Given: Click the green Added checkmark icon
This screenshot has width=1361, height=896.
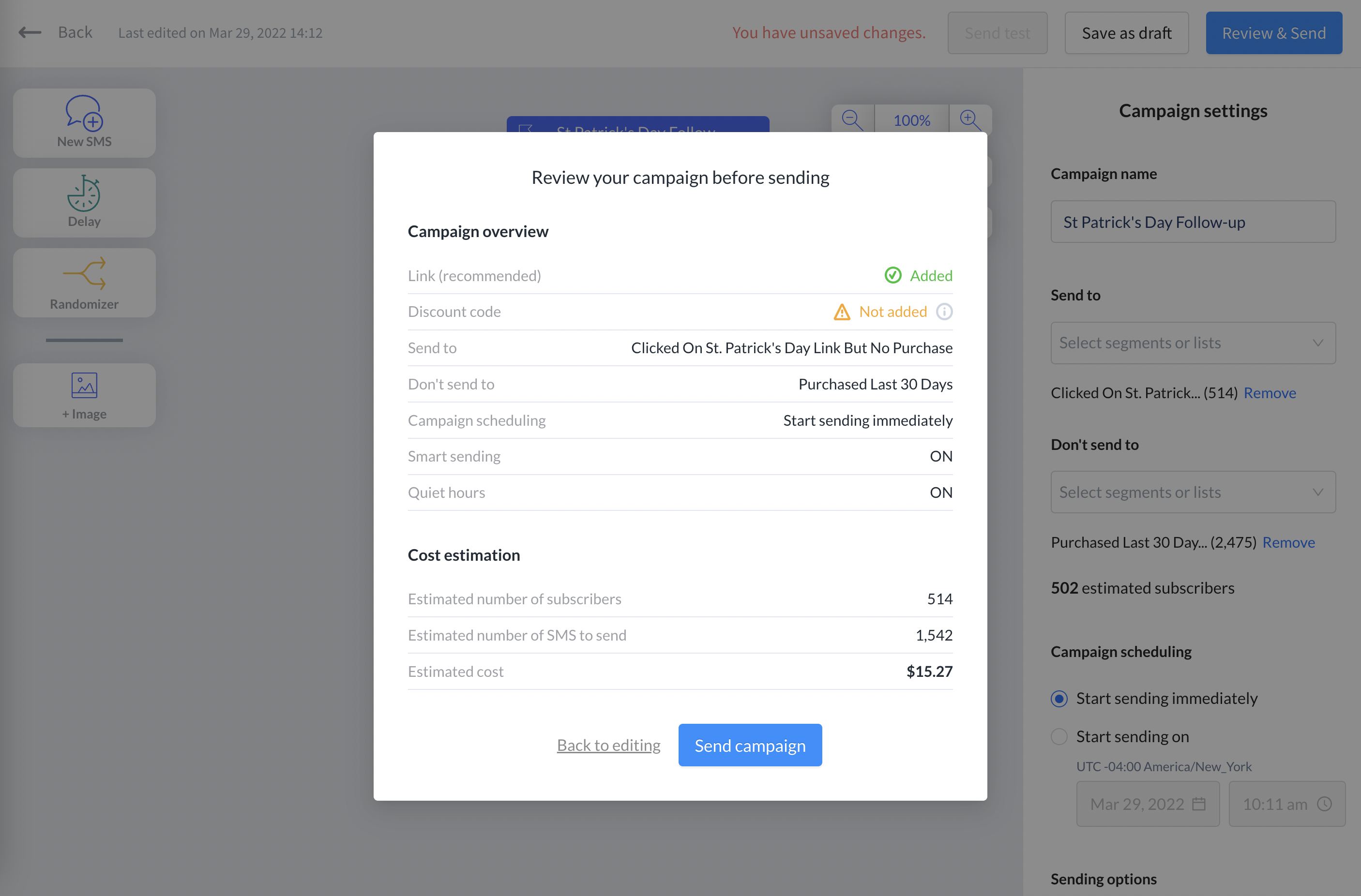Looking at the screenshot, I should point(892,276).
